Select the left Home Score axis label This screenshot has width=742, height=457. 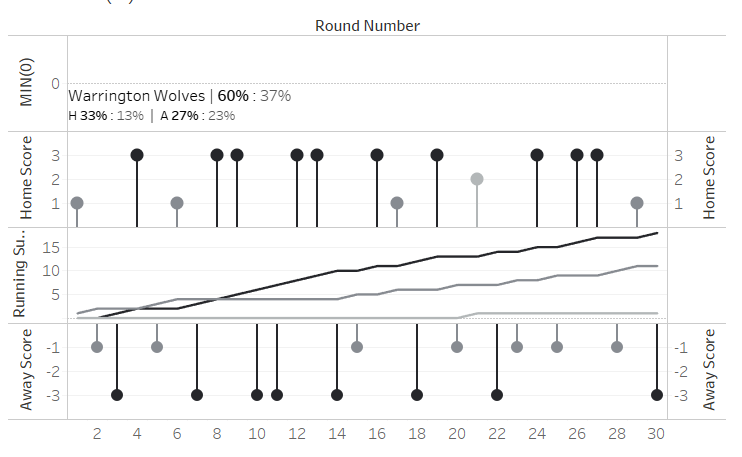click(28, 179)
